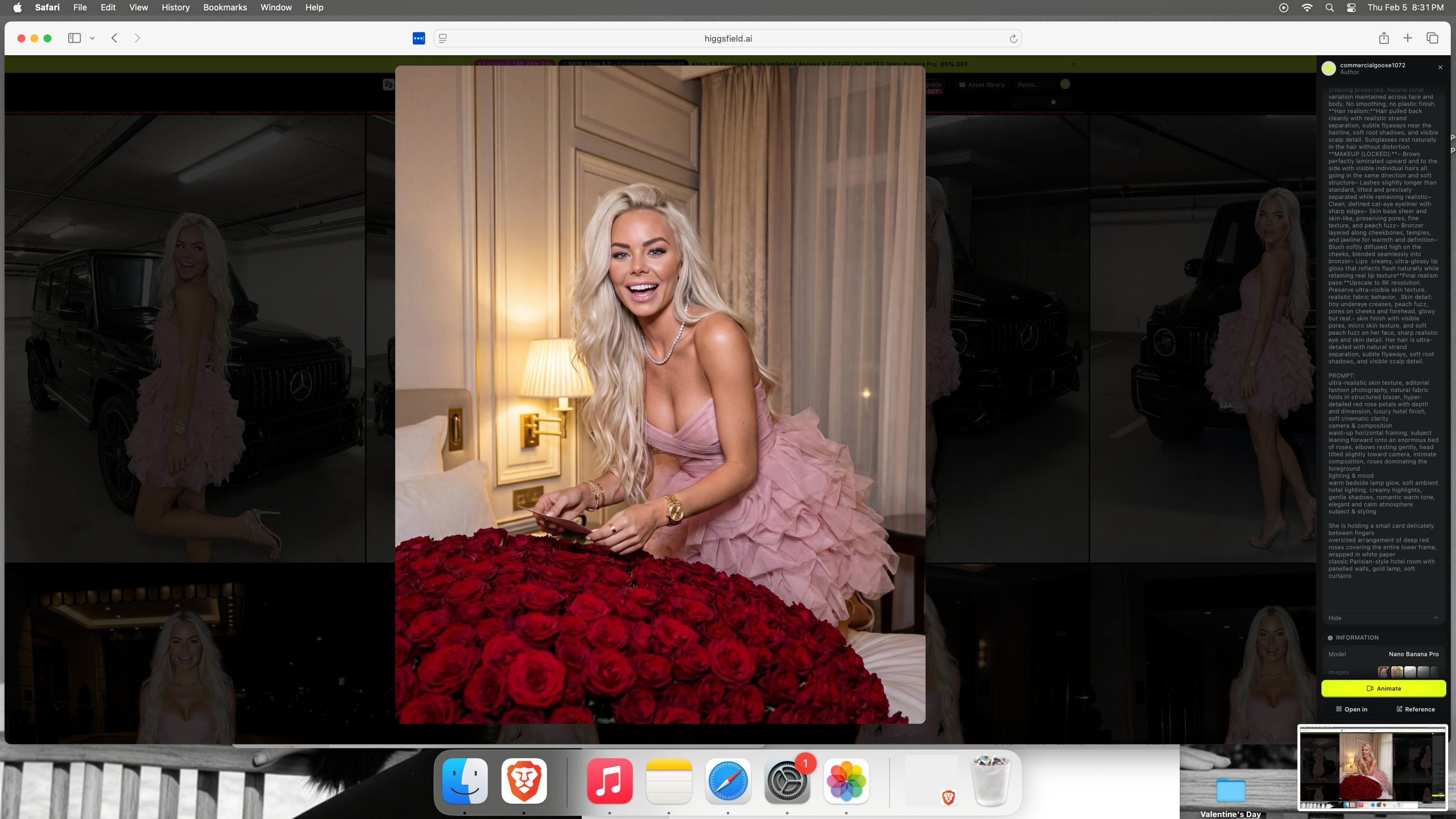Image resolution: width=1456 pixels, height=819 pixels.
Task: Click the higgsfield.ai address field
Action: 728,39
